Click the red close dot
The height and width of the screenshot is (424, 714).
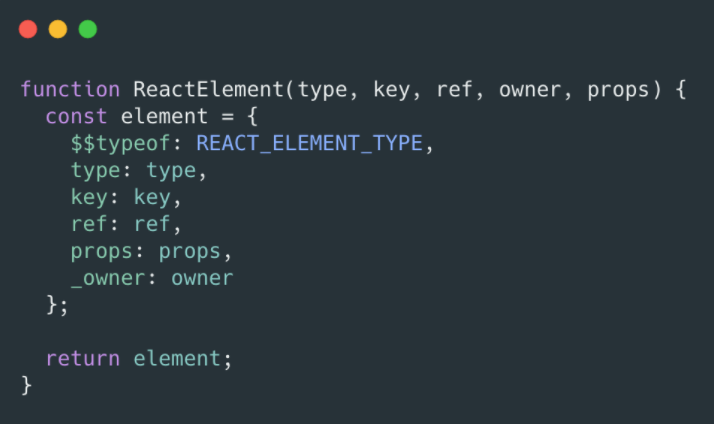click(27, 29)
